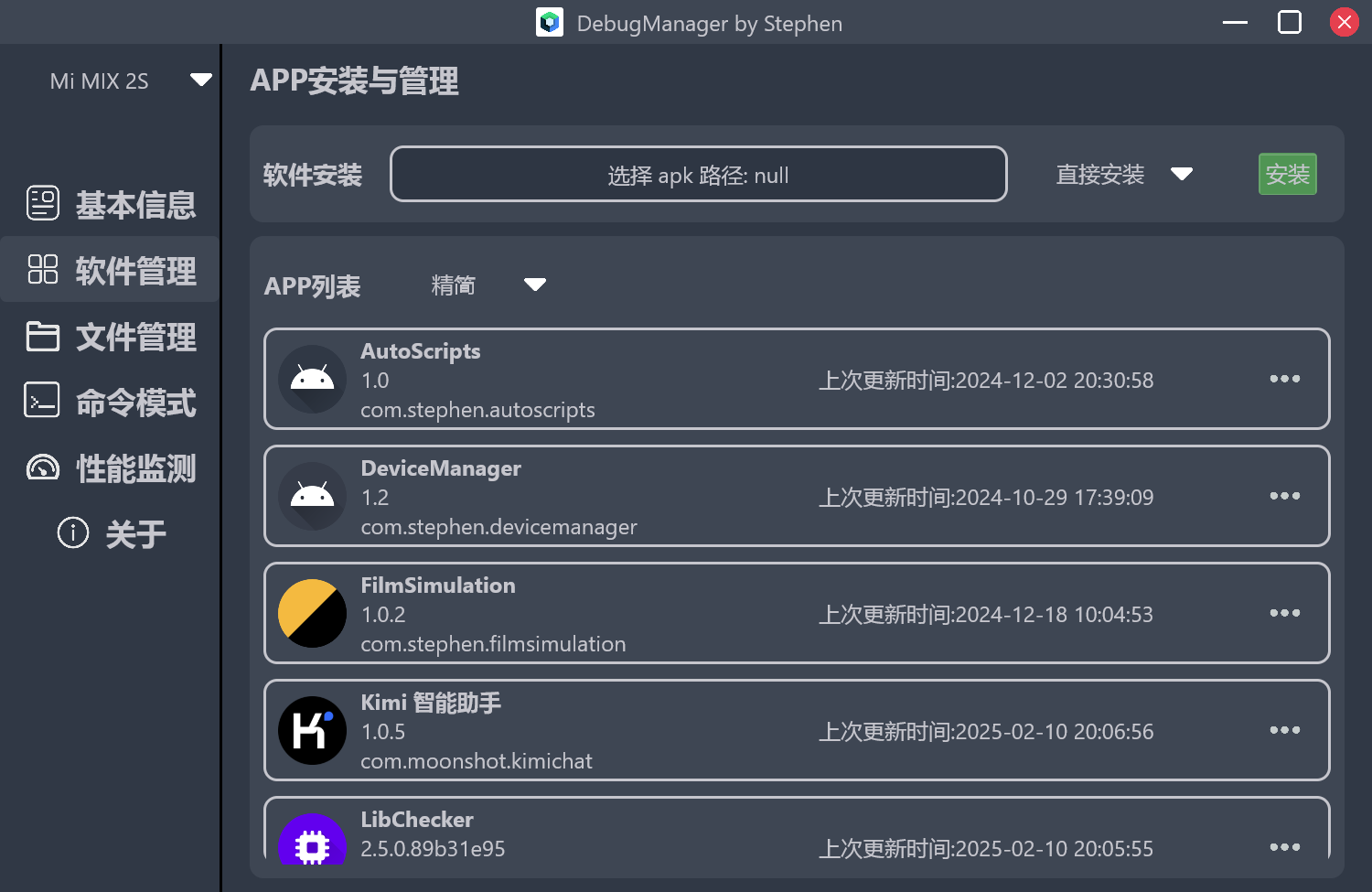Open options menu for LibChecker entry
This screenshot has width=1372, height=892.
pyautogui.click(x=1284, y=847)
